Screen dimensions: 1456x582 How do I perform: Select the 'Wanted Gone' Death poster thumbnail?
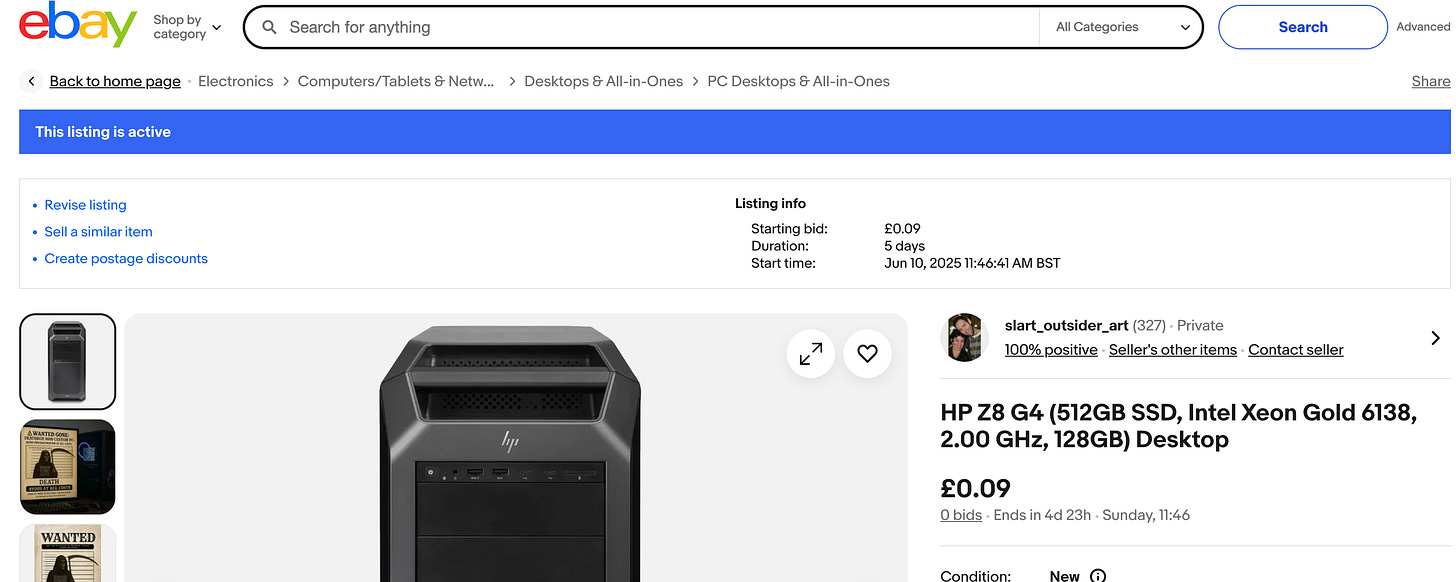point(68,467)
